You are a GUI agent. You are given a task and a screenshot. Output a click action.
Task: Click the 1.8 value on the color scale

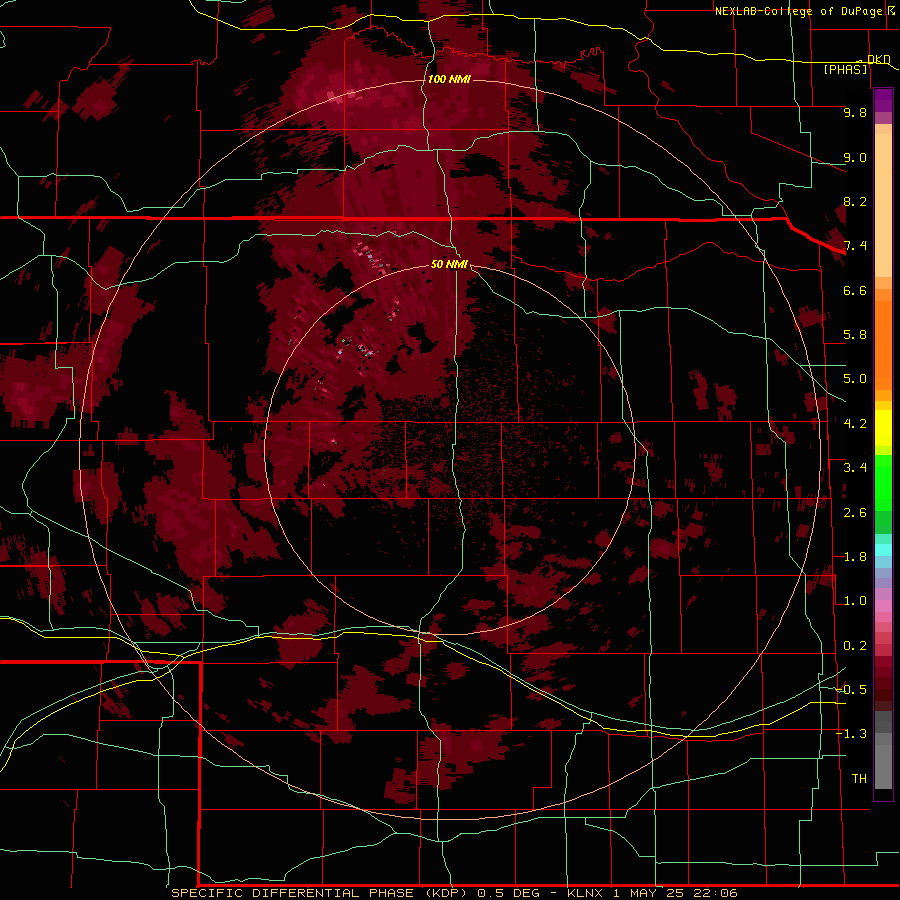(855, 557)
